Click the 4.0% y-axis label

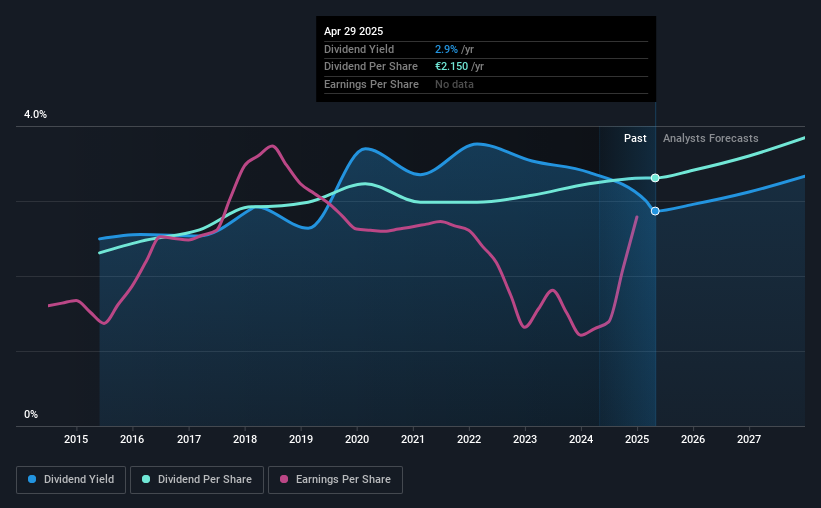(x=35, y=114)
